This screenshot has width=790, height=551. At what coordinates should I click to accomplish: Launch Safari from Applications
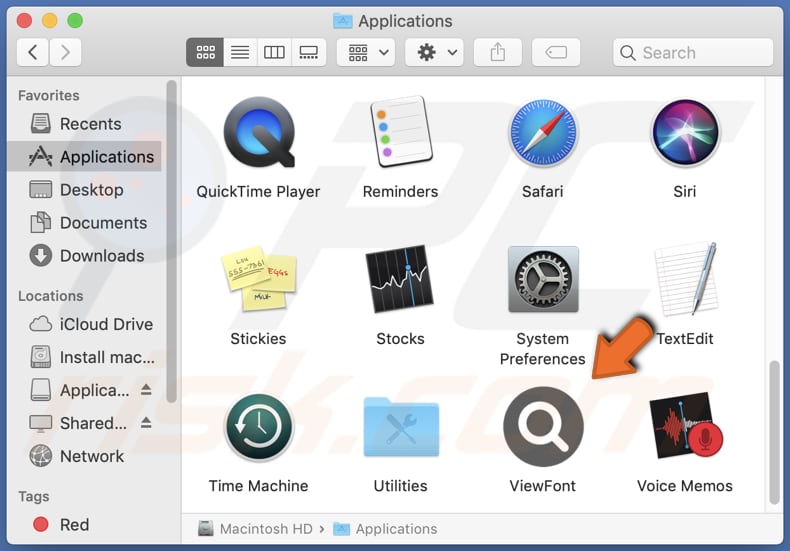pos(543,133)
